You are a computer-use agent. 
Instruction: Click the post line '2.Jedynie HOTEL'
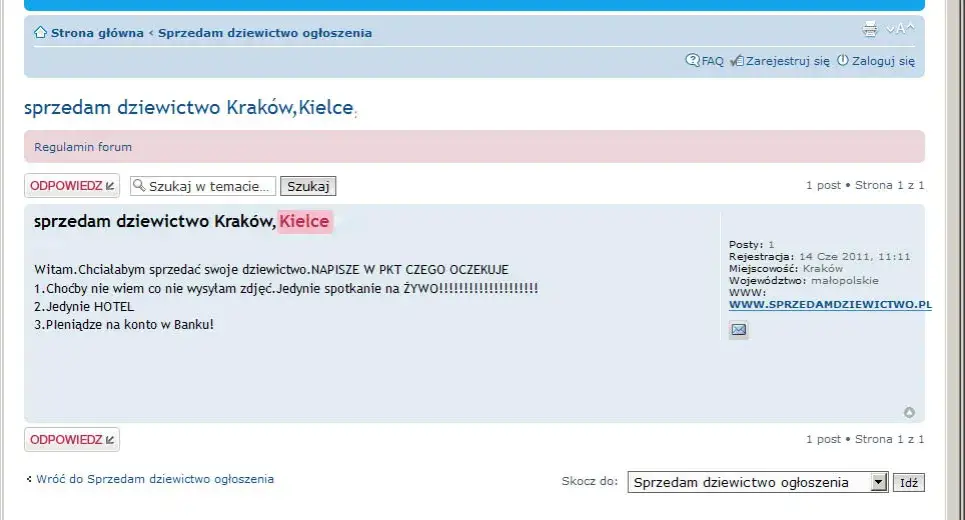click(84, 306)
